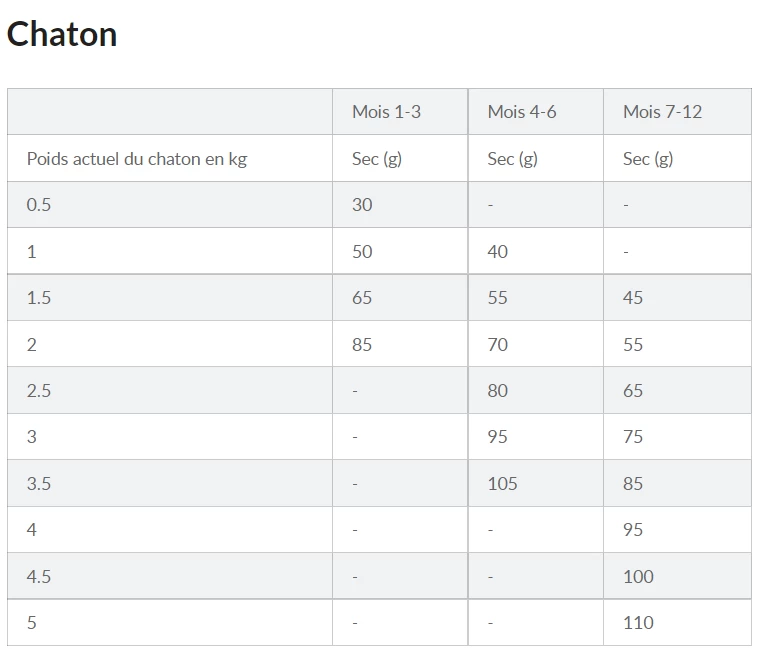Click the 95 value in the 4 kg row

pyautogui.click(x=633, y=530)
